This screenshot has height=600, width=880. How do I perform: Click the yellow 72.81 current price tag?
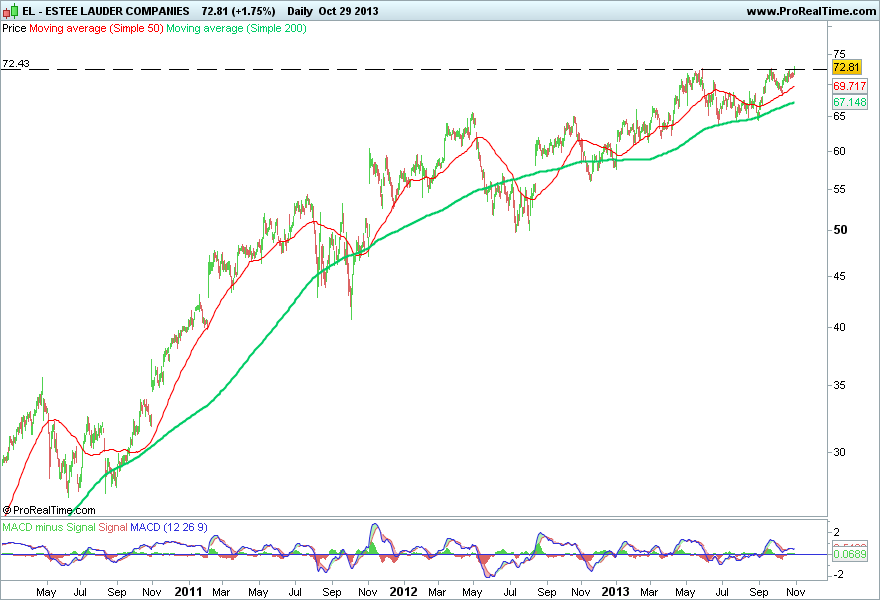click(846, 67)
